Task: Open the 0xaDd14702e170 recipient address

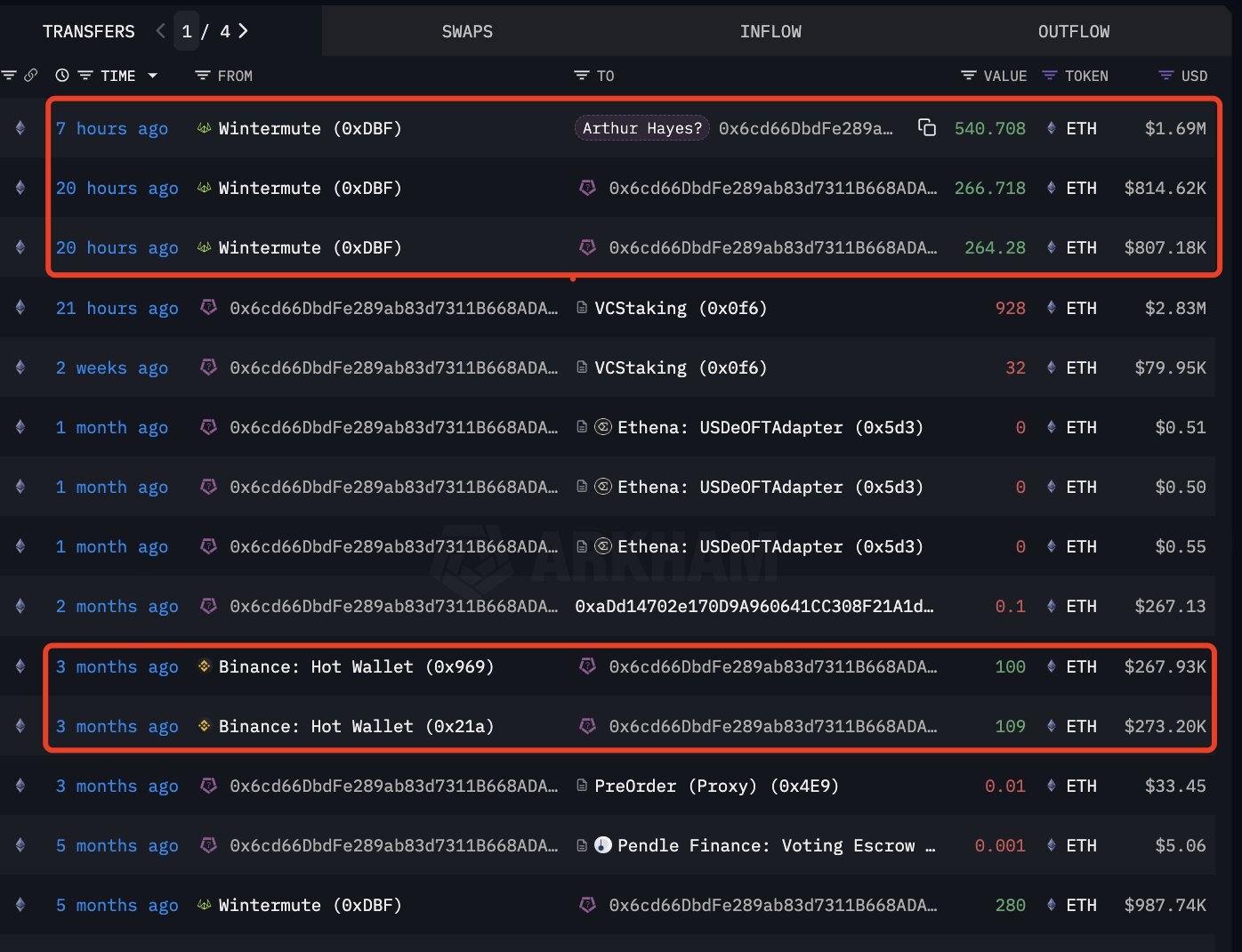Action: [x=754, y=606]
